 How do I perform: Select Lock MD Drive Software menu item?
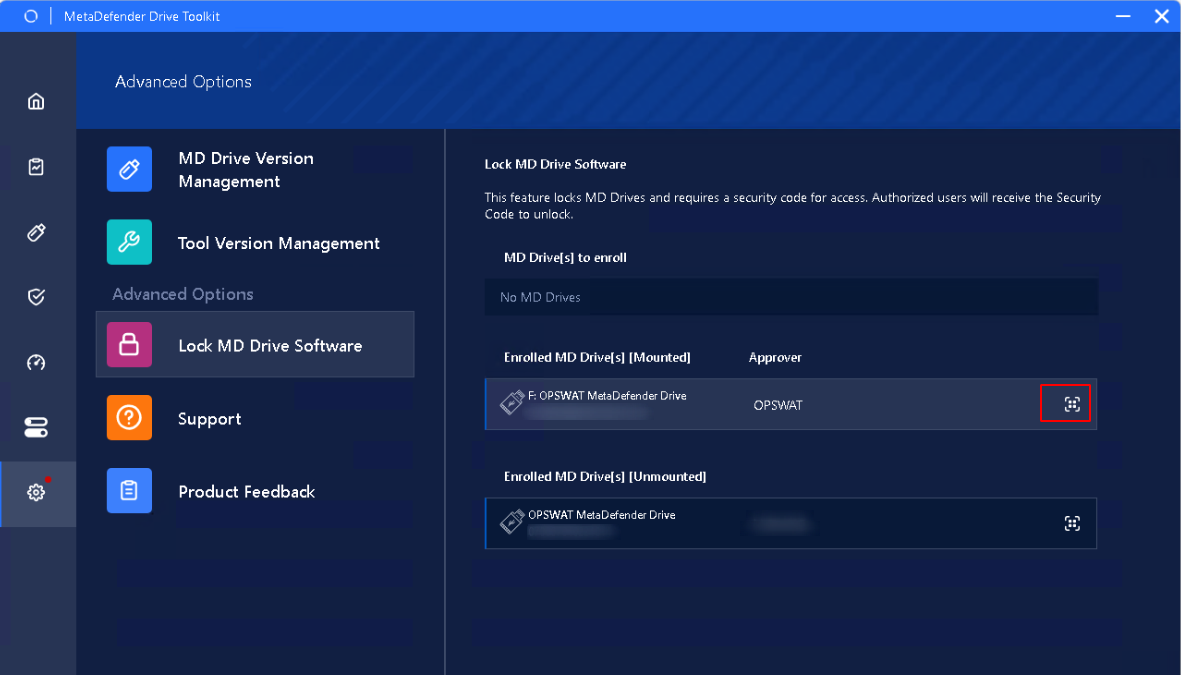[255, 344]
